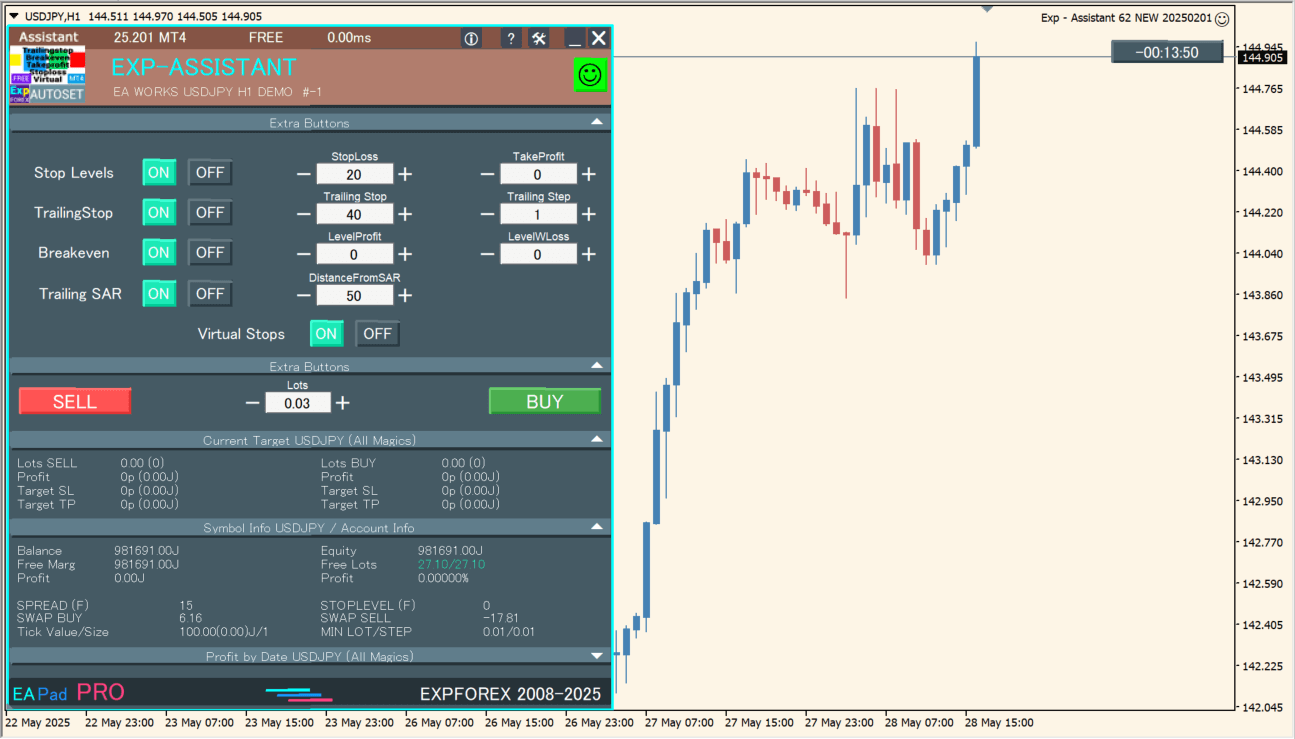
Task: Close the Exp-Assistant panel with X
Action: [x=598, y=38]
